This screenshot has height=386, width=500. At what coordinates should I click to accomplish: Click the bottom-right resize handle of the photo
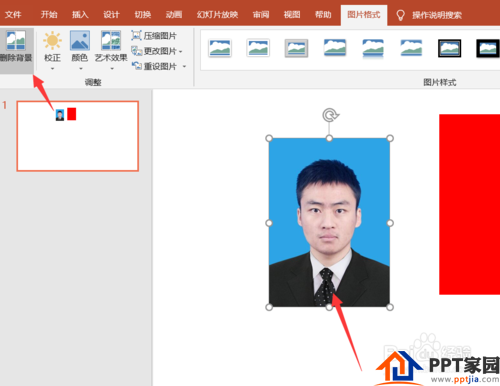[390, 307]
